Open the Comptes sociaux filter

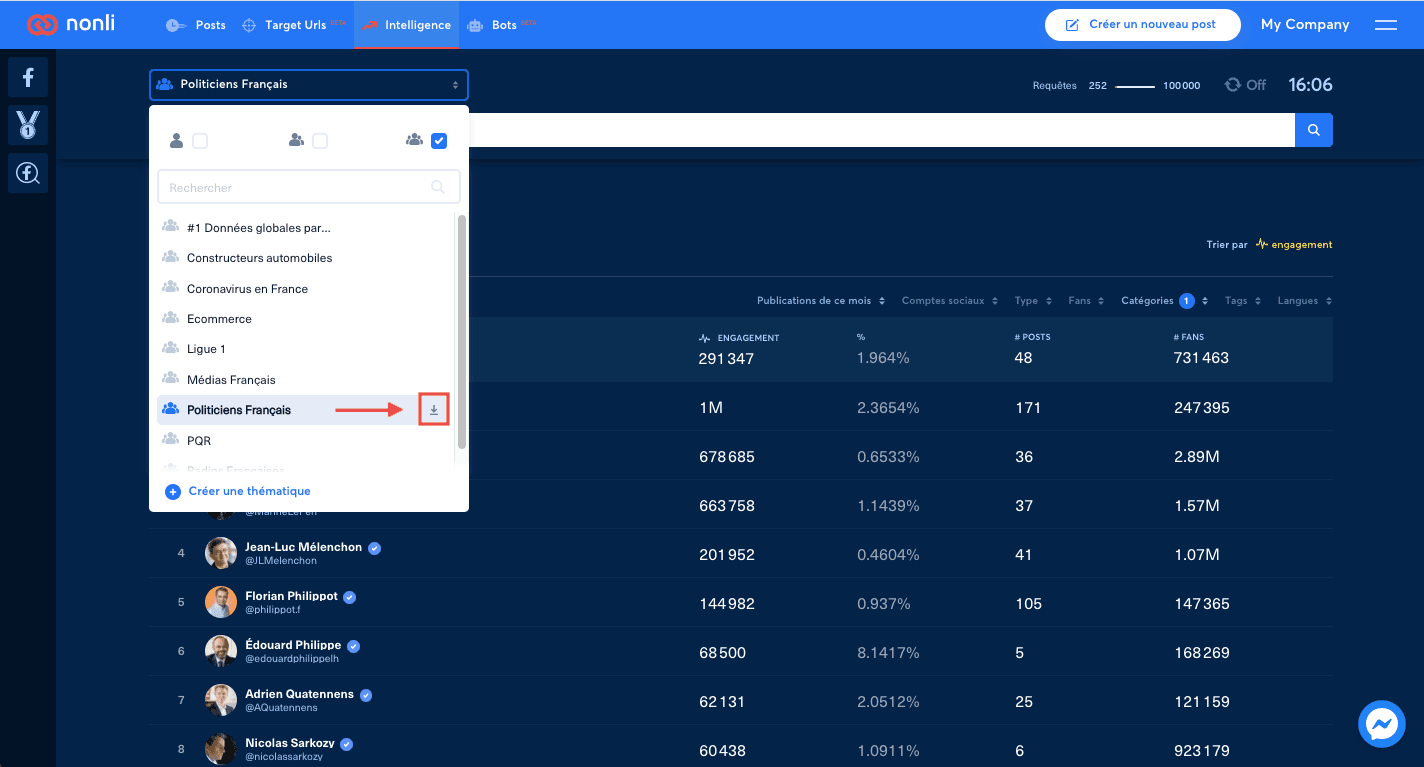pos(949,301)
